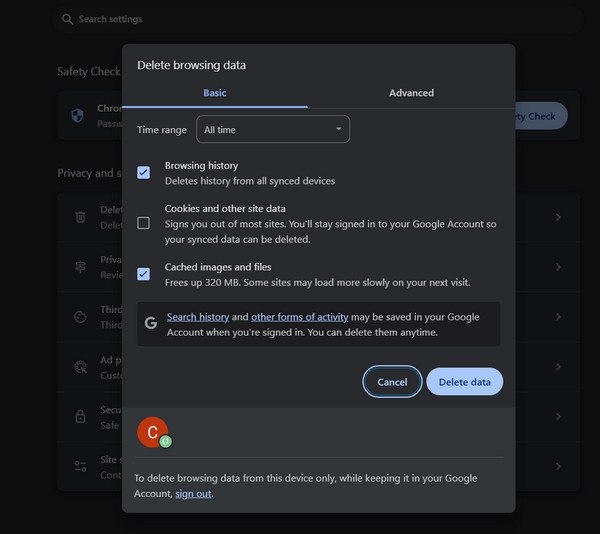The height and width of the screenshot is (534, 600).
Task: Click the sign out link
Action: point(193,494)
